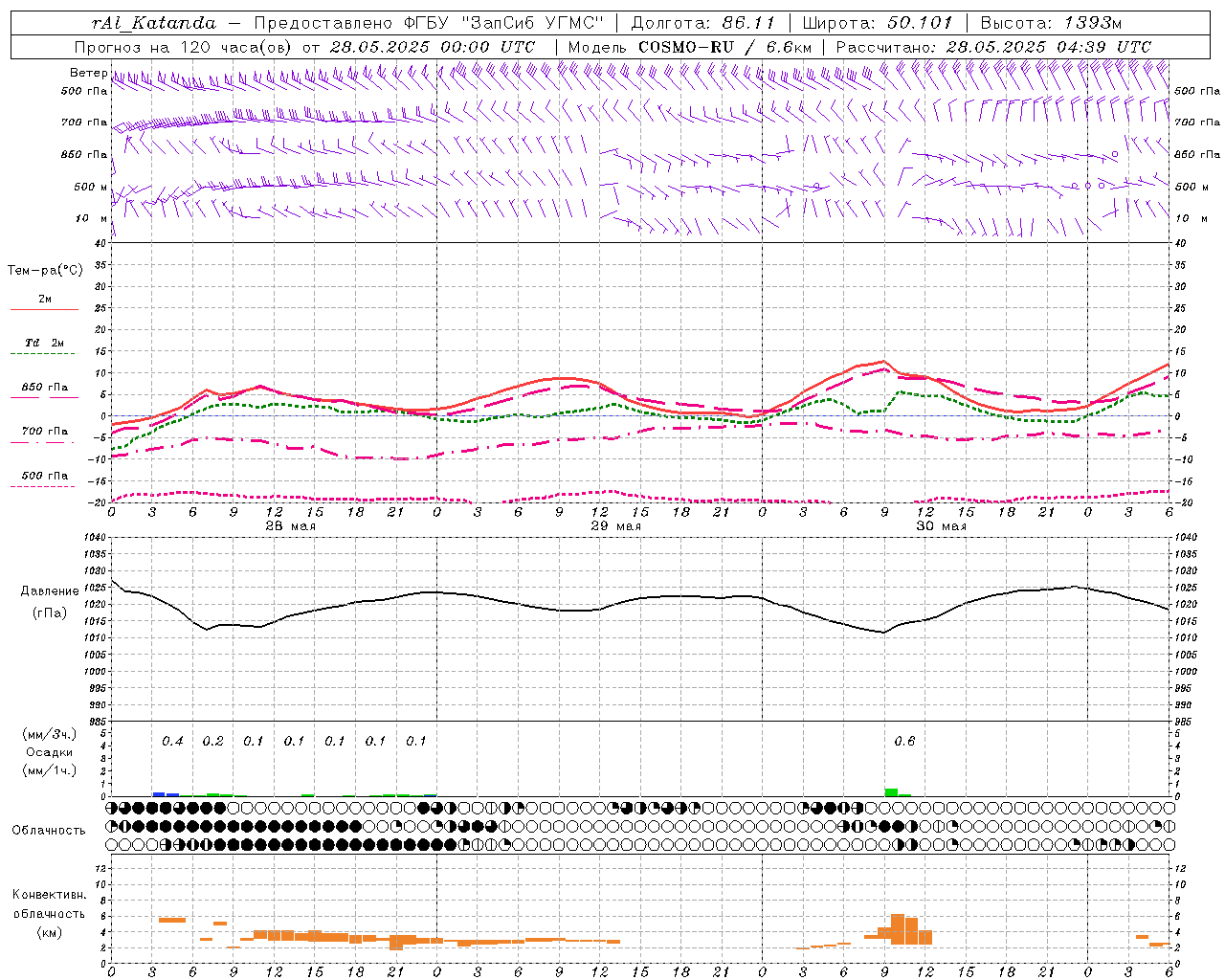Select the 'Модель COSMO-RU / 6.6км' label
1225x980 pixels.
click(689, 47)
